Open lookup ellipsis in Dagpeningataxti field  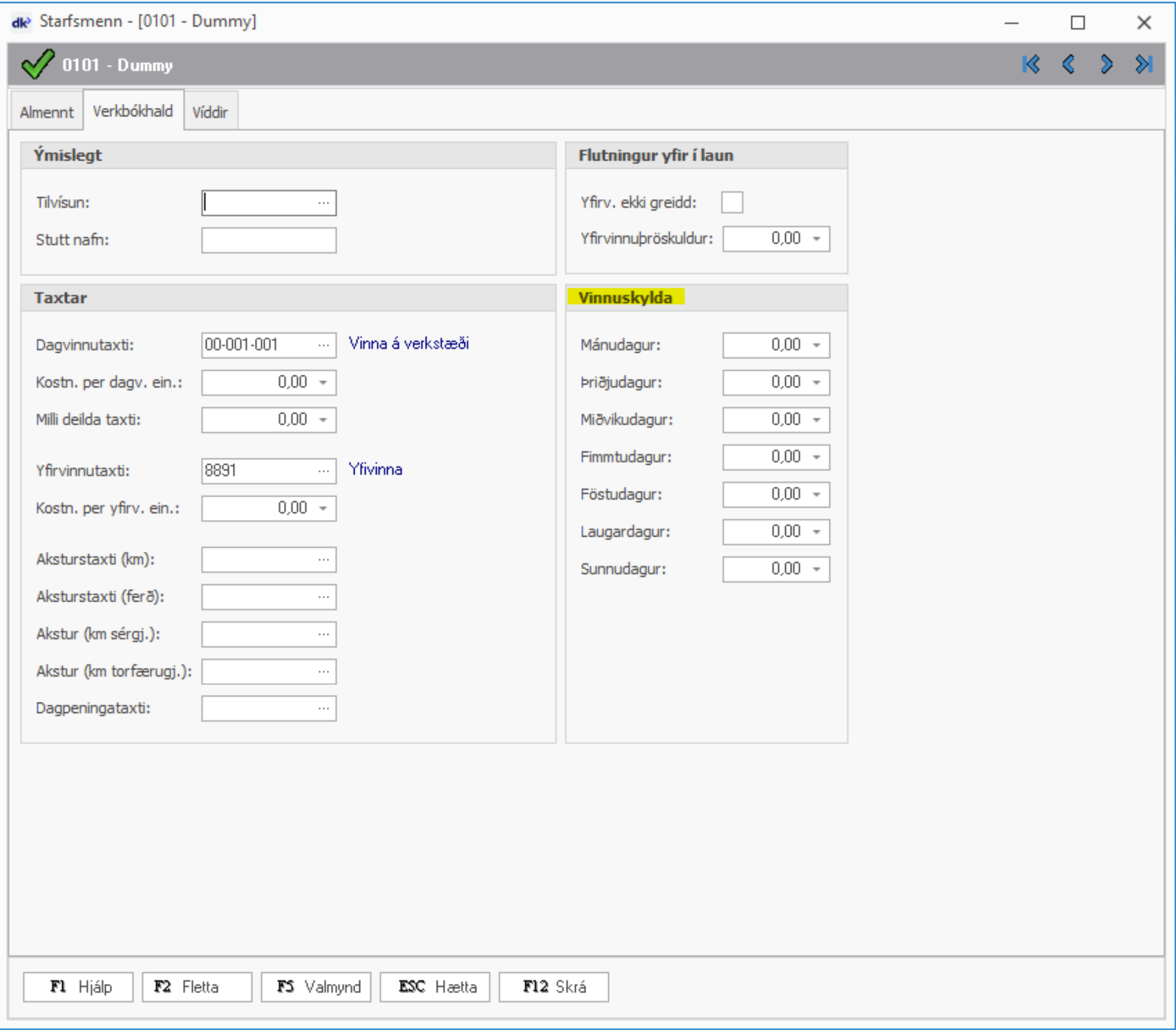coord(324,709)
